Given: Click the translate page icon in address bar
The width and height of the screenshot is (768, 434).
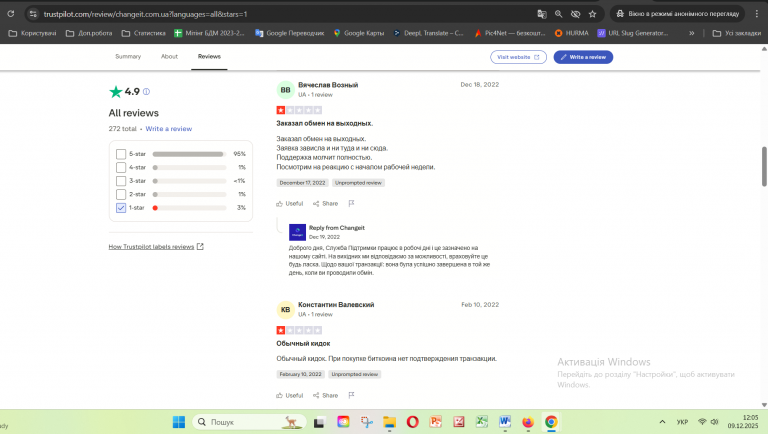Looking at the screenshot, I should (542, 14).
